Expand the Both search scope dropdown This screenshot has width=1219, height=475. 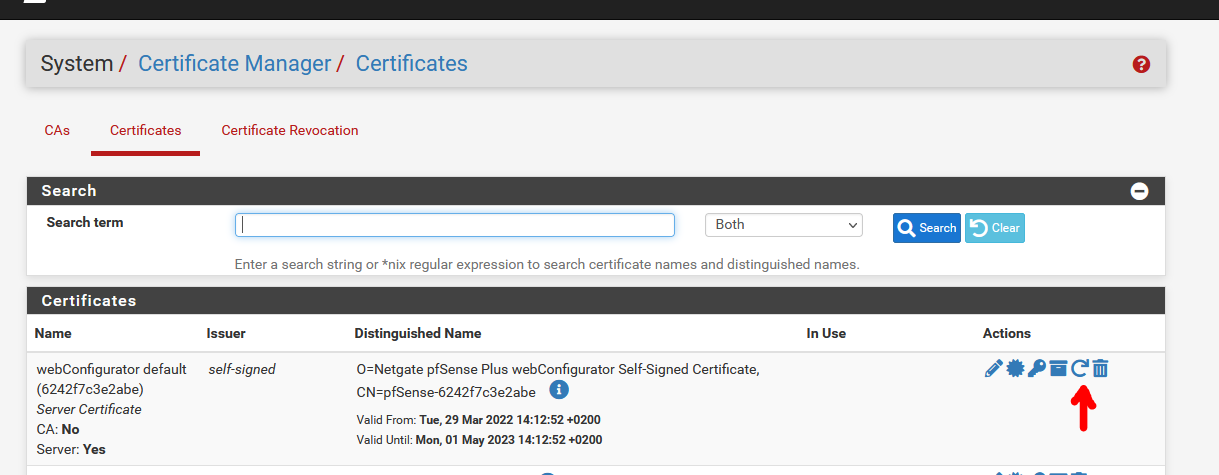pos(784,225)
